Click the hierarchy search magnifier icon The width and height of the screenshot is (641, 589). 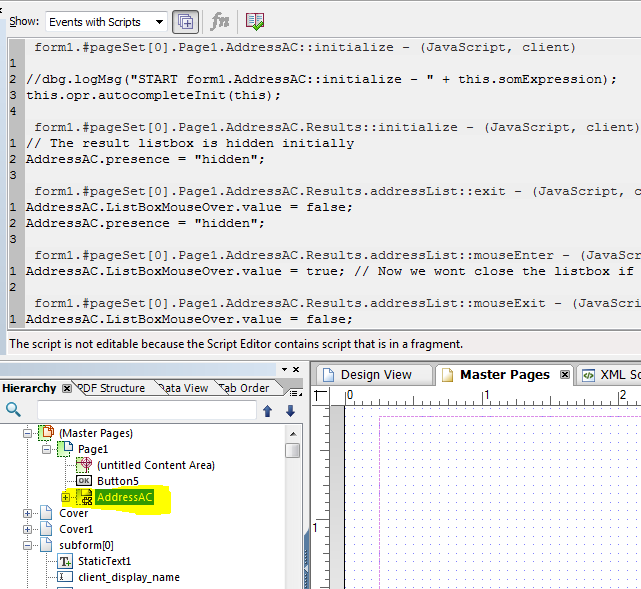(13, 410)
